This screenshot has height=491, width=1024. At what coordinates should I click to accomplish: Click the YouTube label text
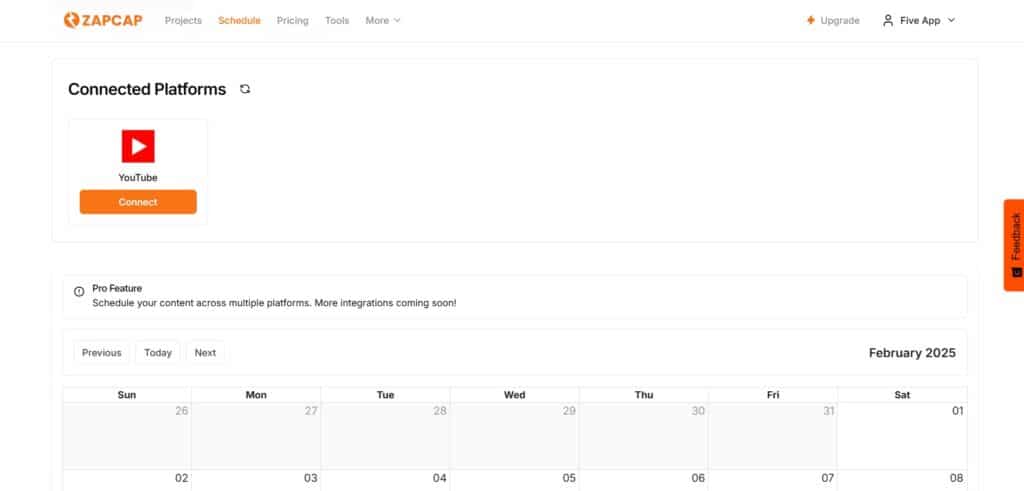click(138, 178)
